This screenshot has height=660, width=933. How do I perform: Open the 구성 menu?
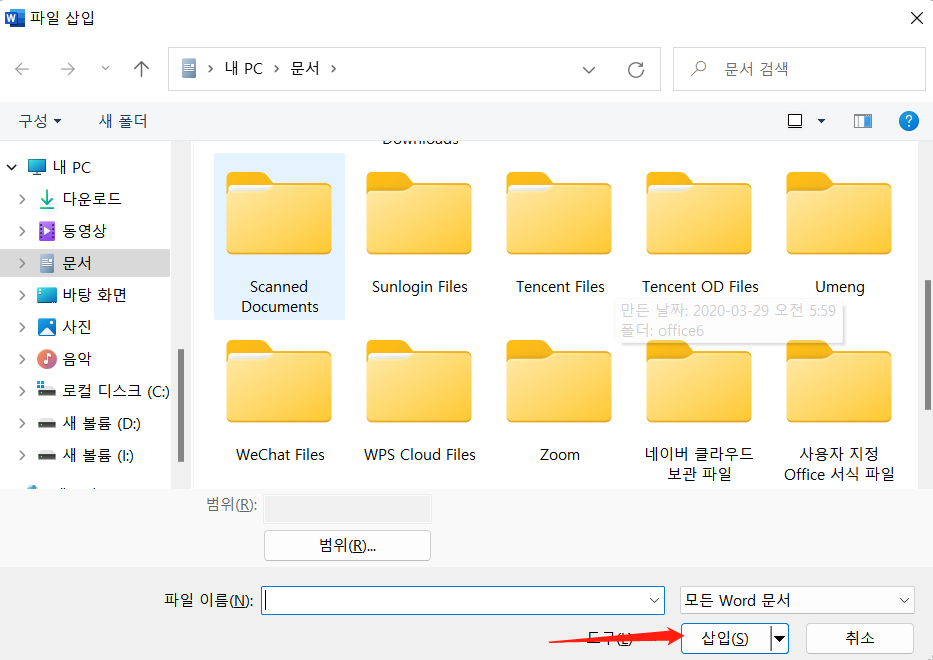pyautogui.click(x=40, y=121)
